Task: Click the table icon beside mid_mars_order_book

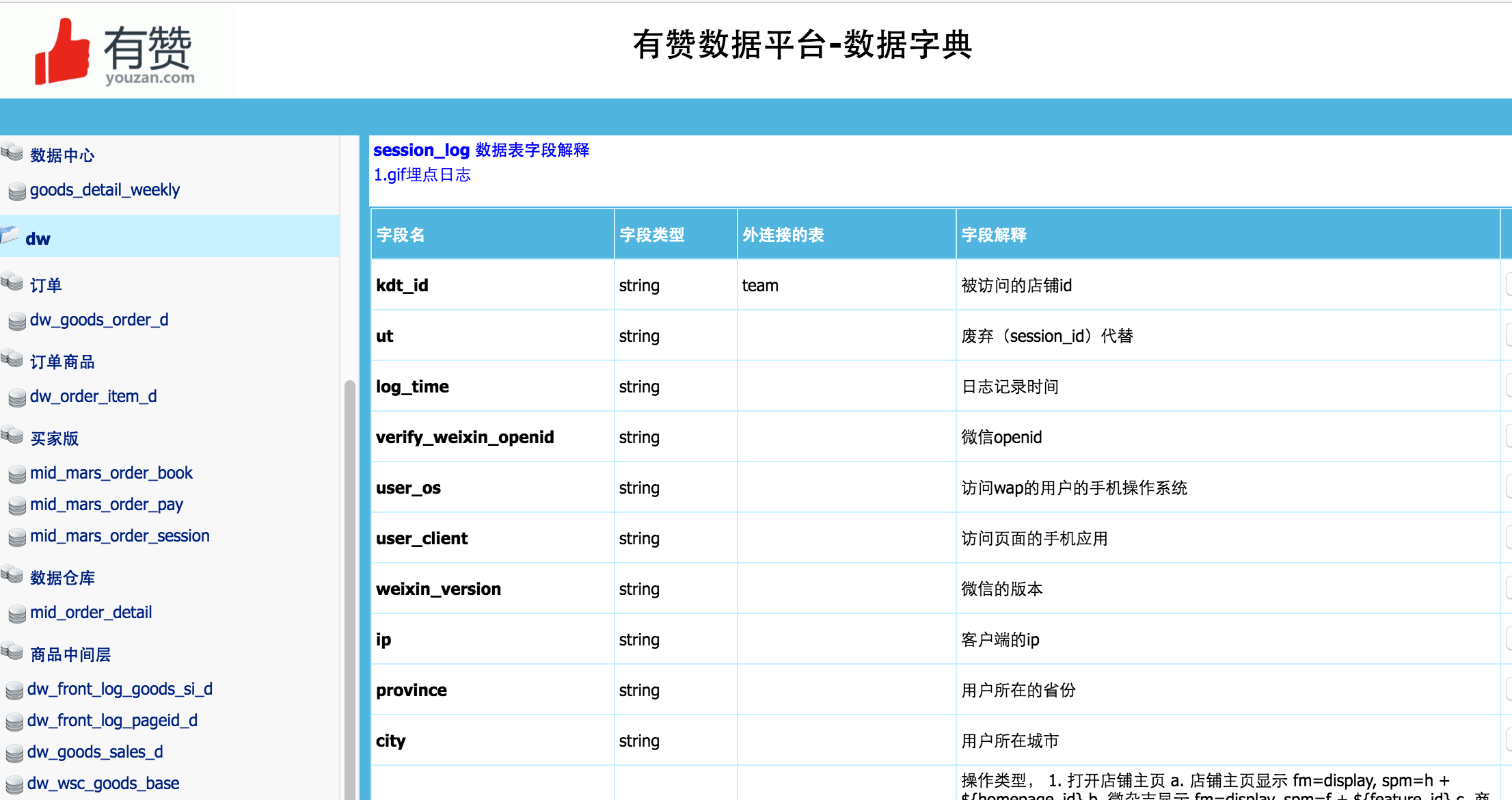Action: tap(17, 475)
